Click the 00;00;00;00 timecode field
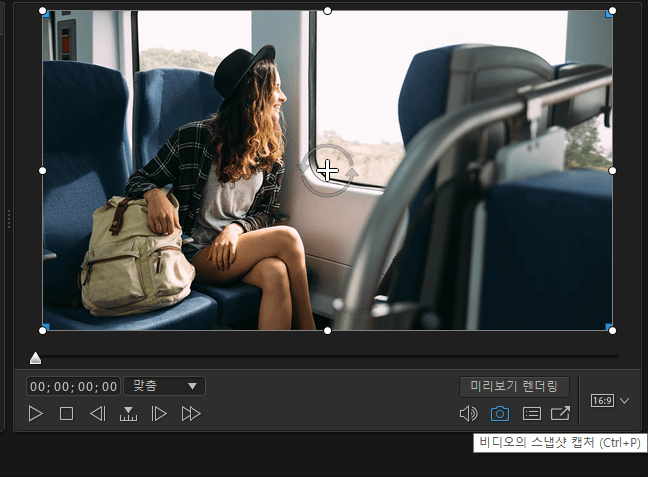The width and height of the screenshot is (648, 477). tap(74, 386)
